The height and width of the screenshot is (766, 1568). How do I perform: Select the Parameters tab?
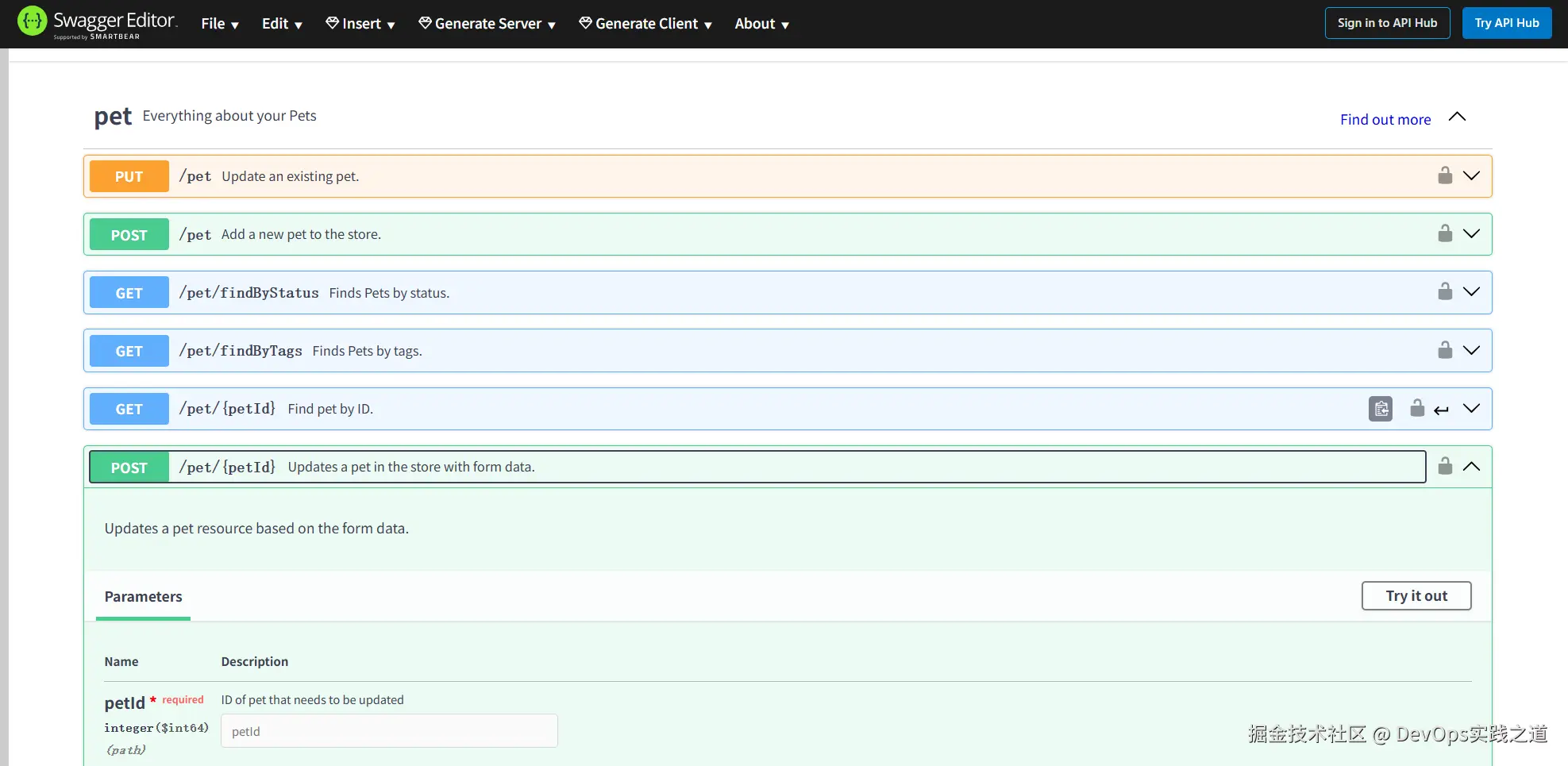tap(143, 597)
